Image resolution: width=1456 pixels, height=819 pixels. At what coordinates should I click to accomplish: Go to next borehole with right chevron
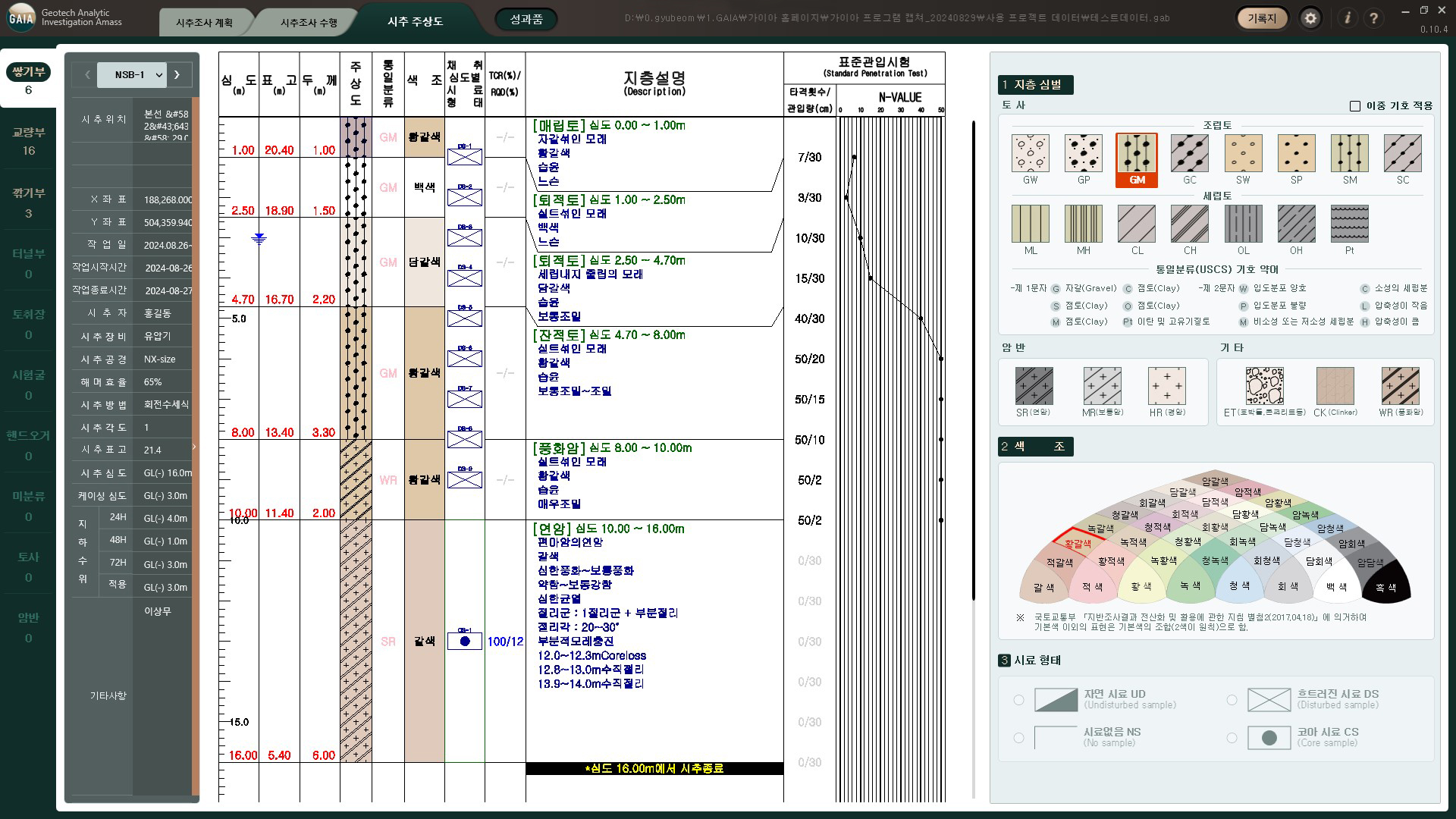coord(177,75)
